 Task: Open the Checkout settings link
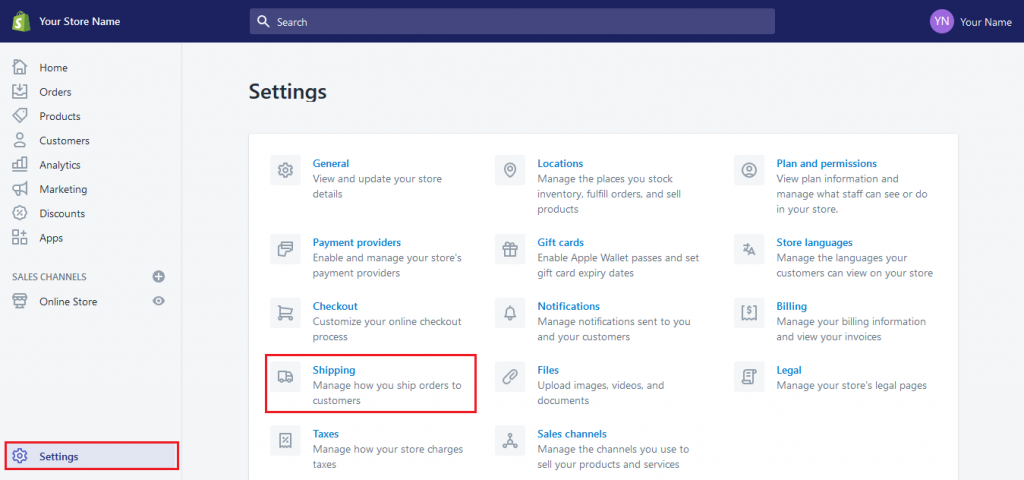(x=335, y=306)
